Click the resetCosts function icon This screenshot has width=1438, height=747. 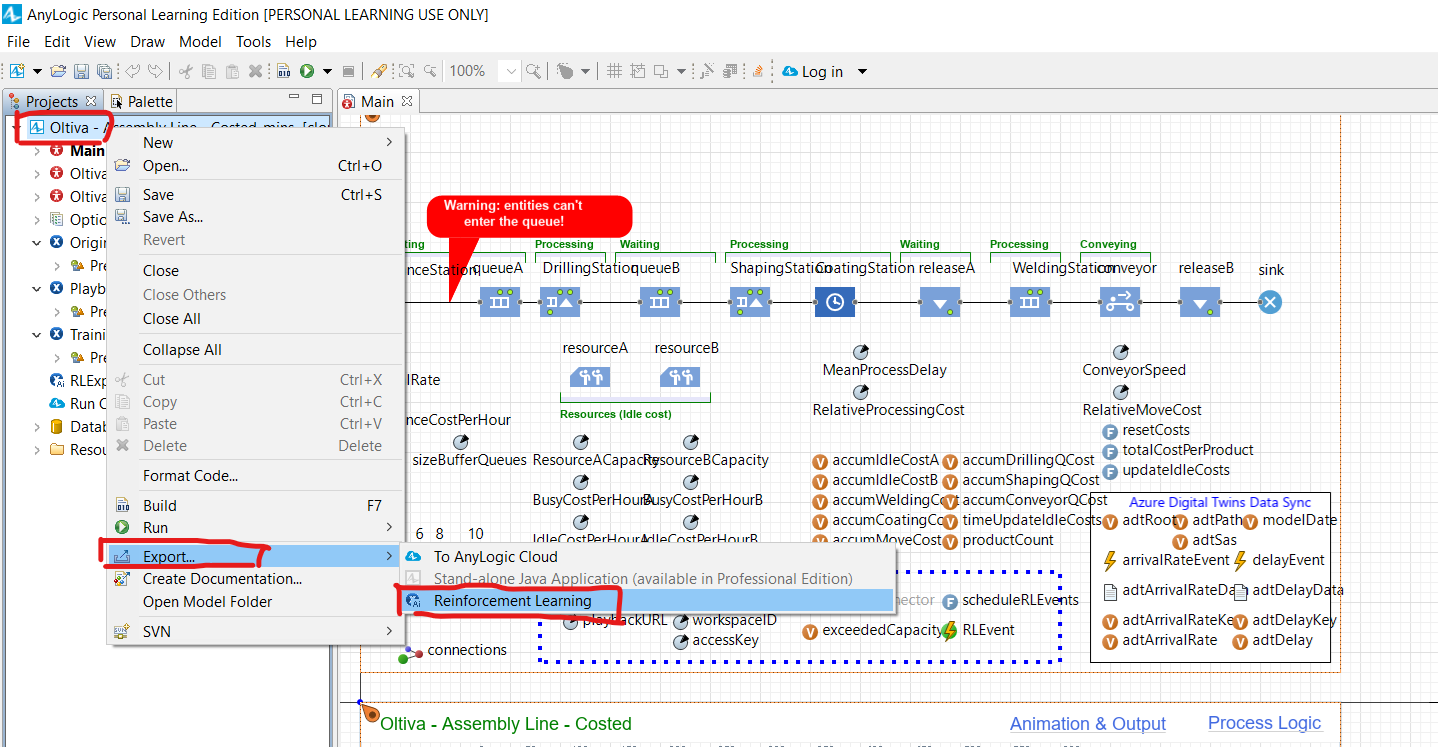pos(1110,431)
